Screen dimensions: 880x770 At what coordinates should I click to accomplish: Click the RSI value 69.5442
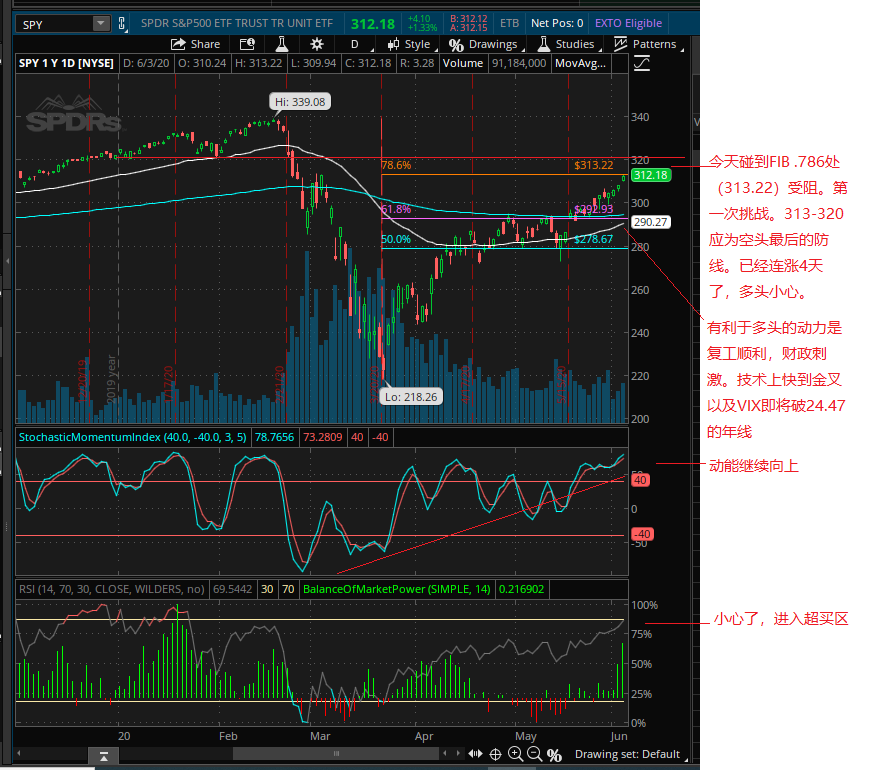point(232,589)
